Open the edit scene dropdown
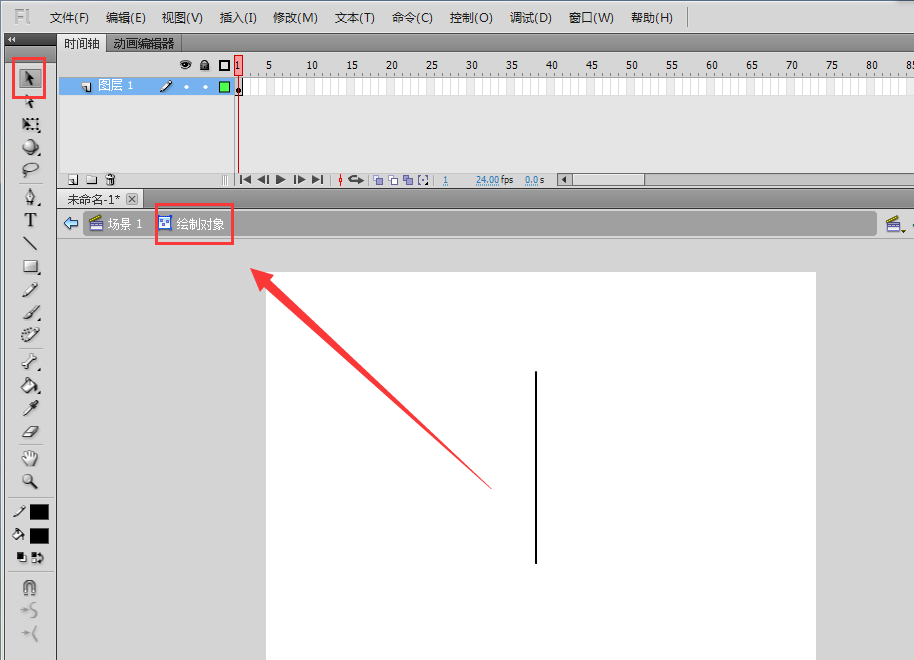 pyautogui.click(x=895, y=224)
